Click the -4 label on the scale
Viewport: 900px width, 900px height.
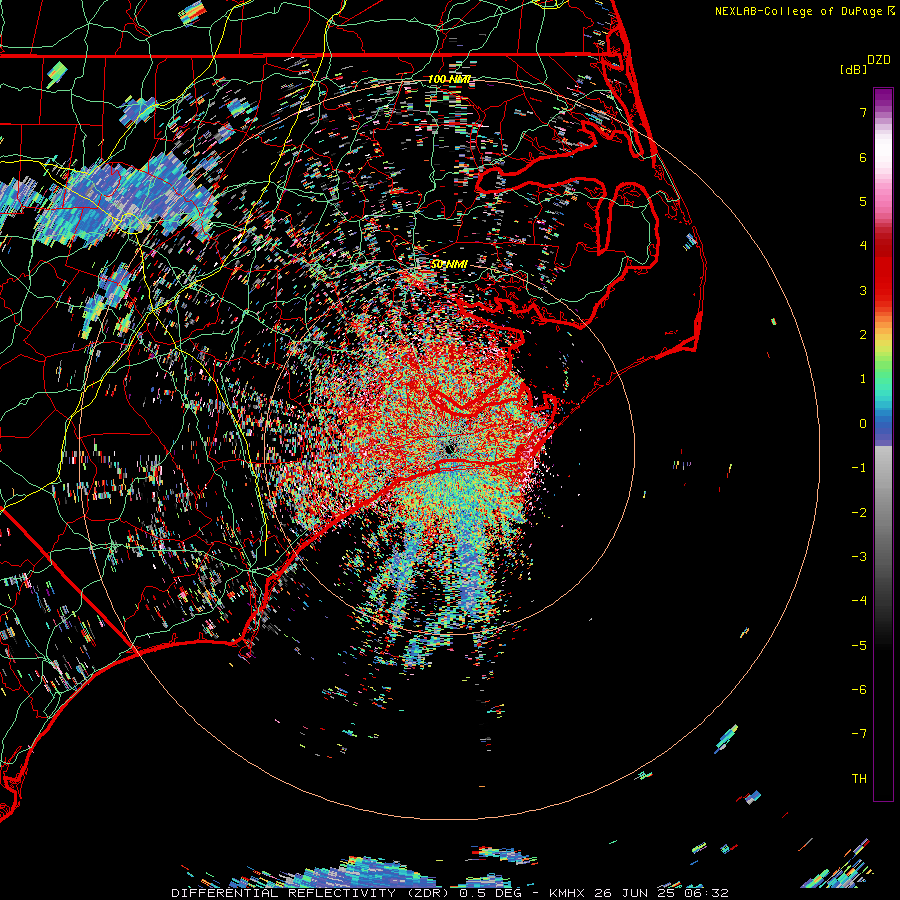click(x=859, y=600)
